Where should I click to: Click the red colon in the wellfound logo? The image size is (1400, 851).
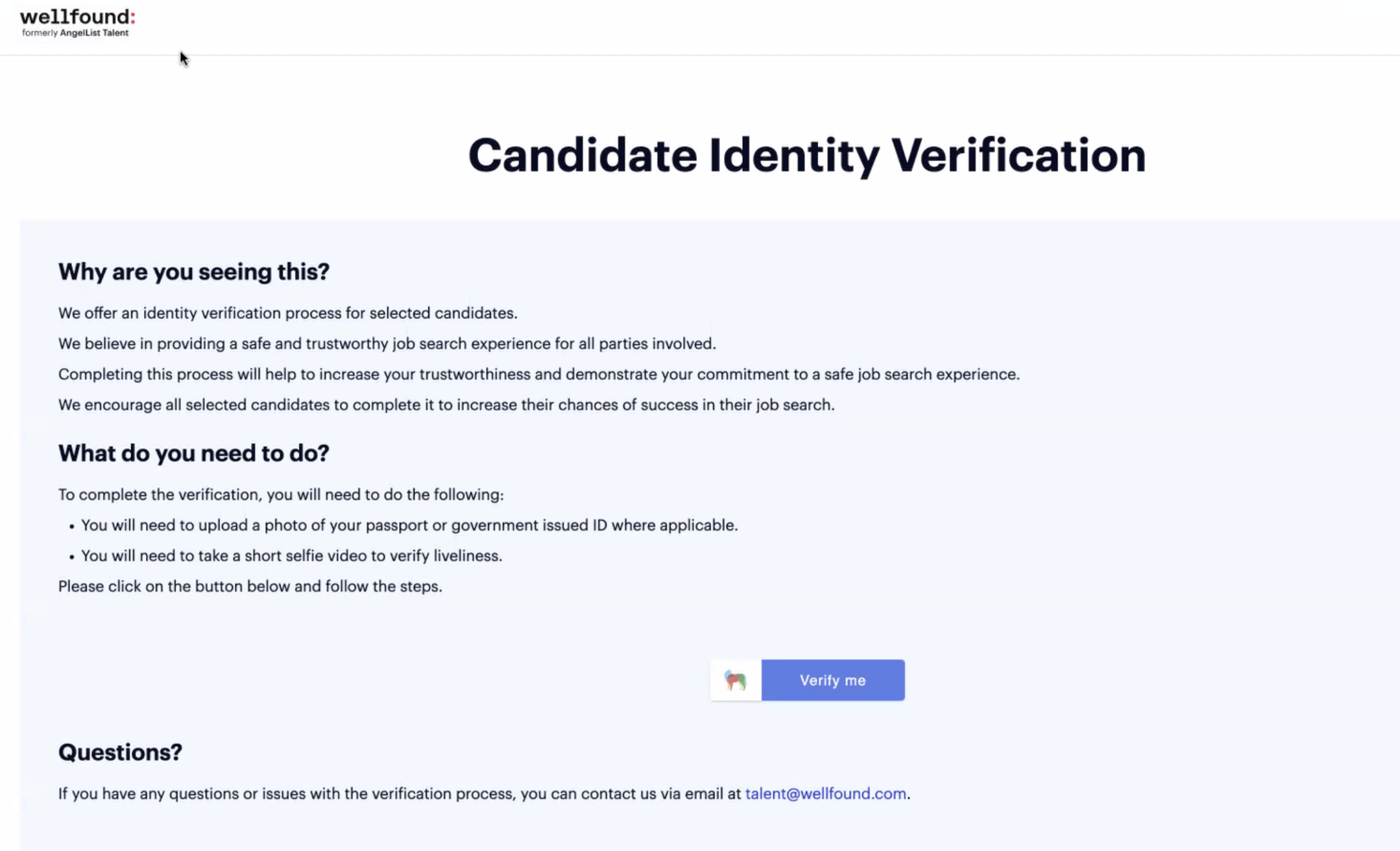132,18
